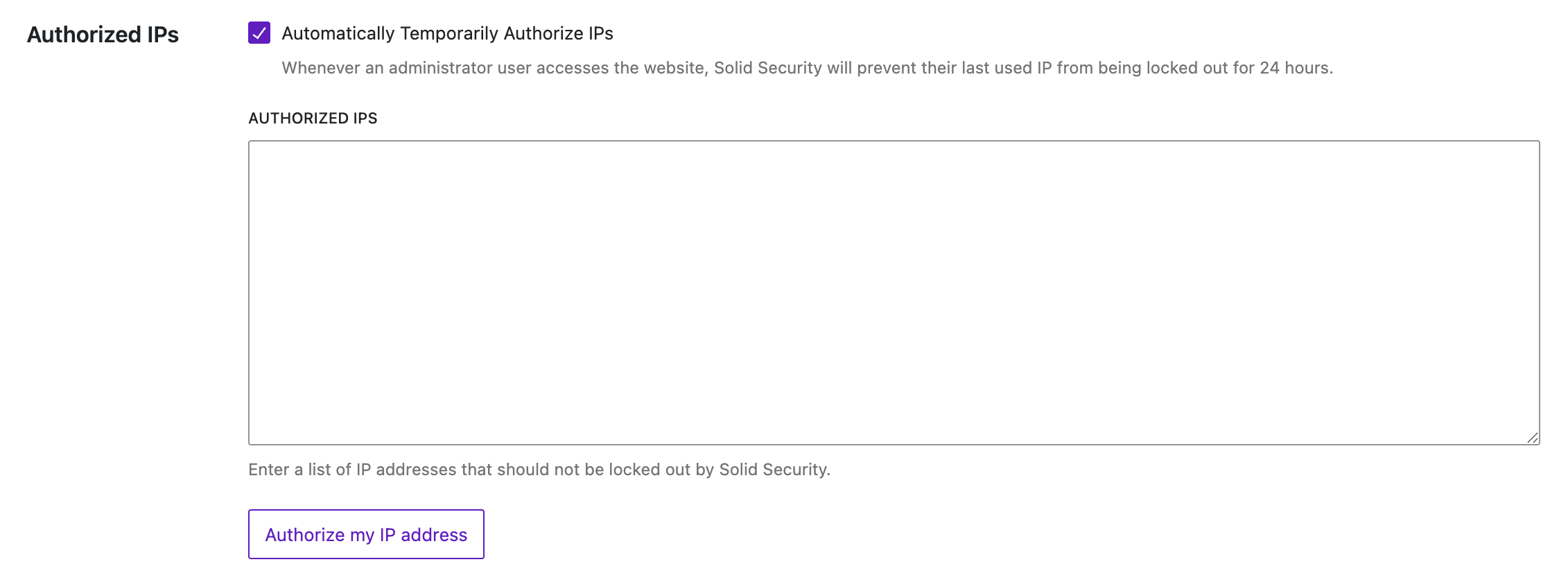1568x580 pixels.
Task: Click the word Enter in the hint text
Action: 269,470
